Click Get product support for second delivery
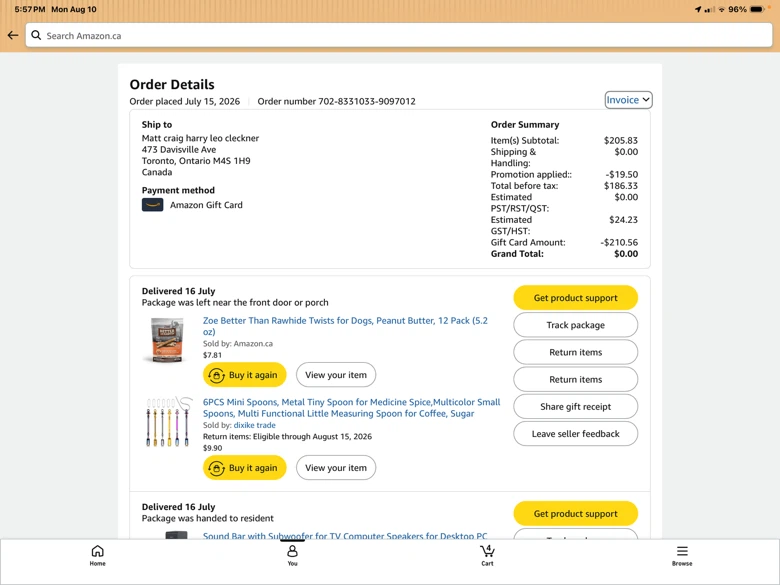 tap(576, 513)
